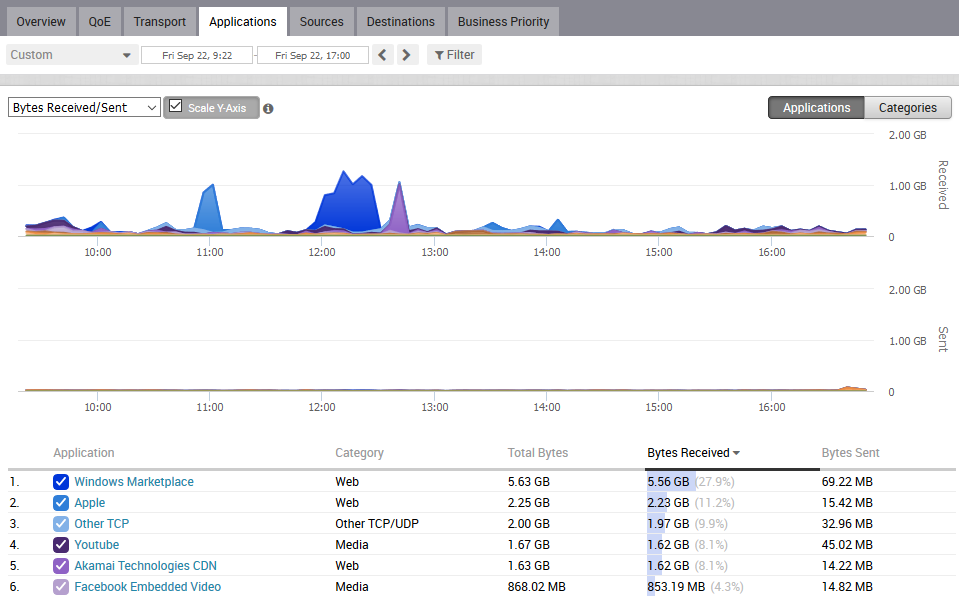Open the Overview tab
959x596 pixels.
click(41, 21)
